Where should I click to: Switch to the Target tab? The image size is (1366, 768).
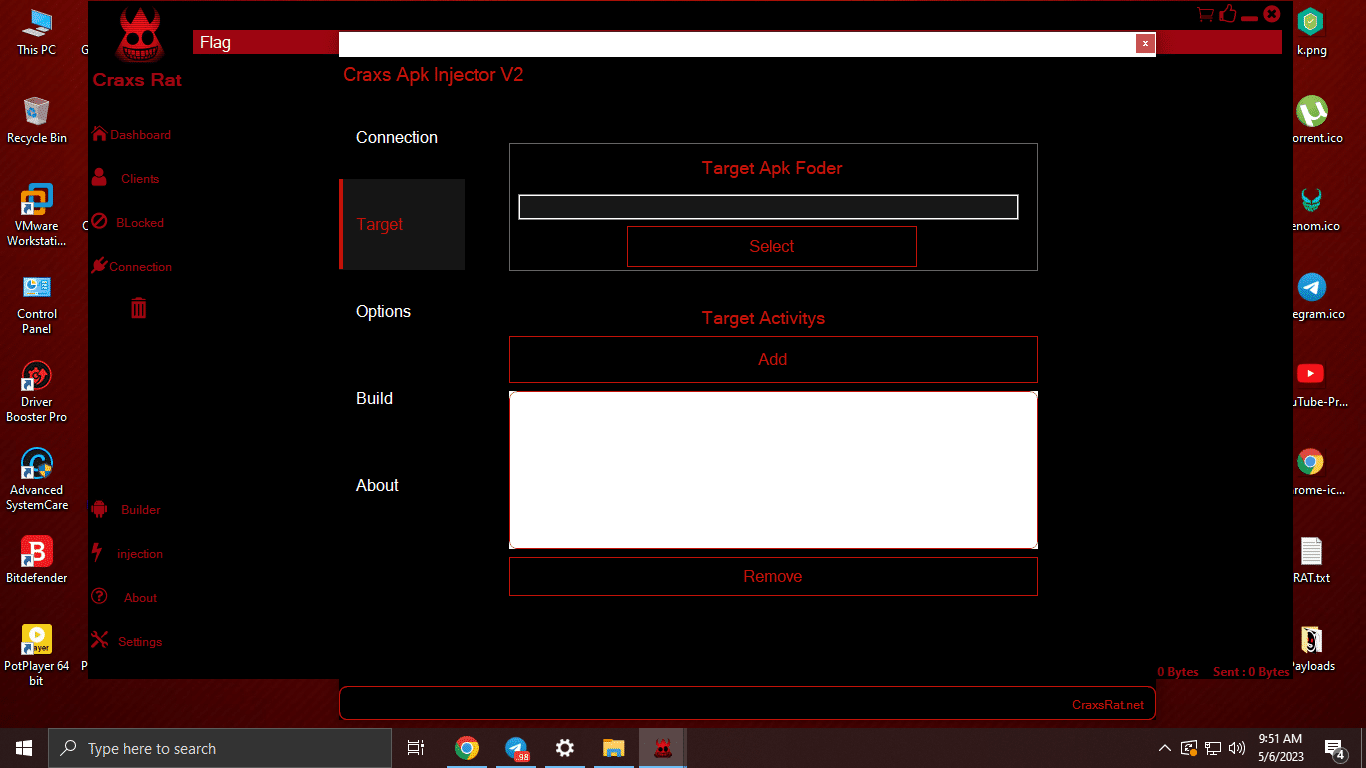pyautogui.click(x=402, y=224)
